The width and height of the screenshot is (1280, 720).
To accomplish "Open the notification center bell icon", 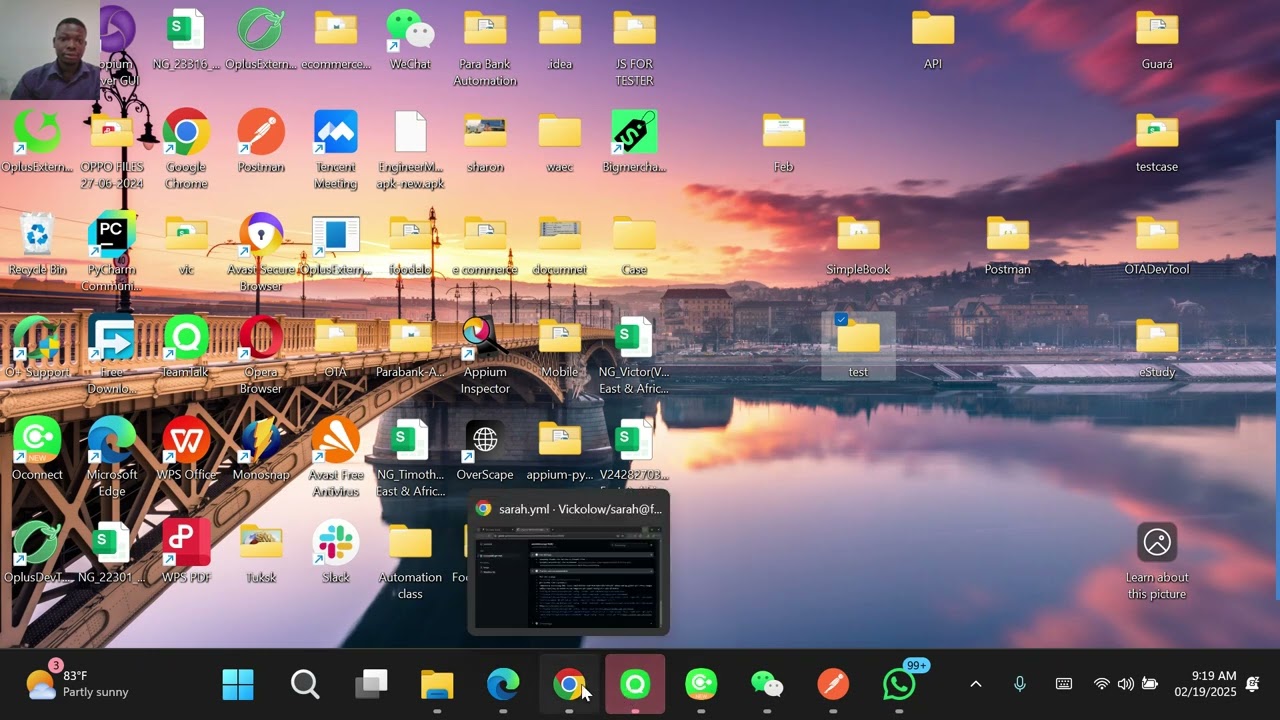I will (1252, 684).
